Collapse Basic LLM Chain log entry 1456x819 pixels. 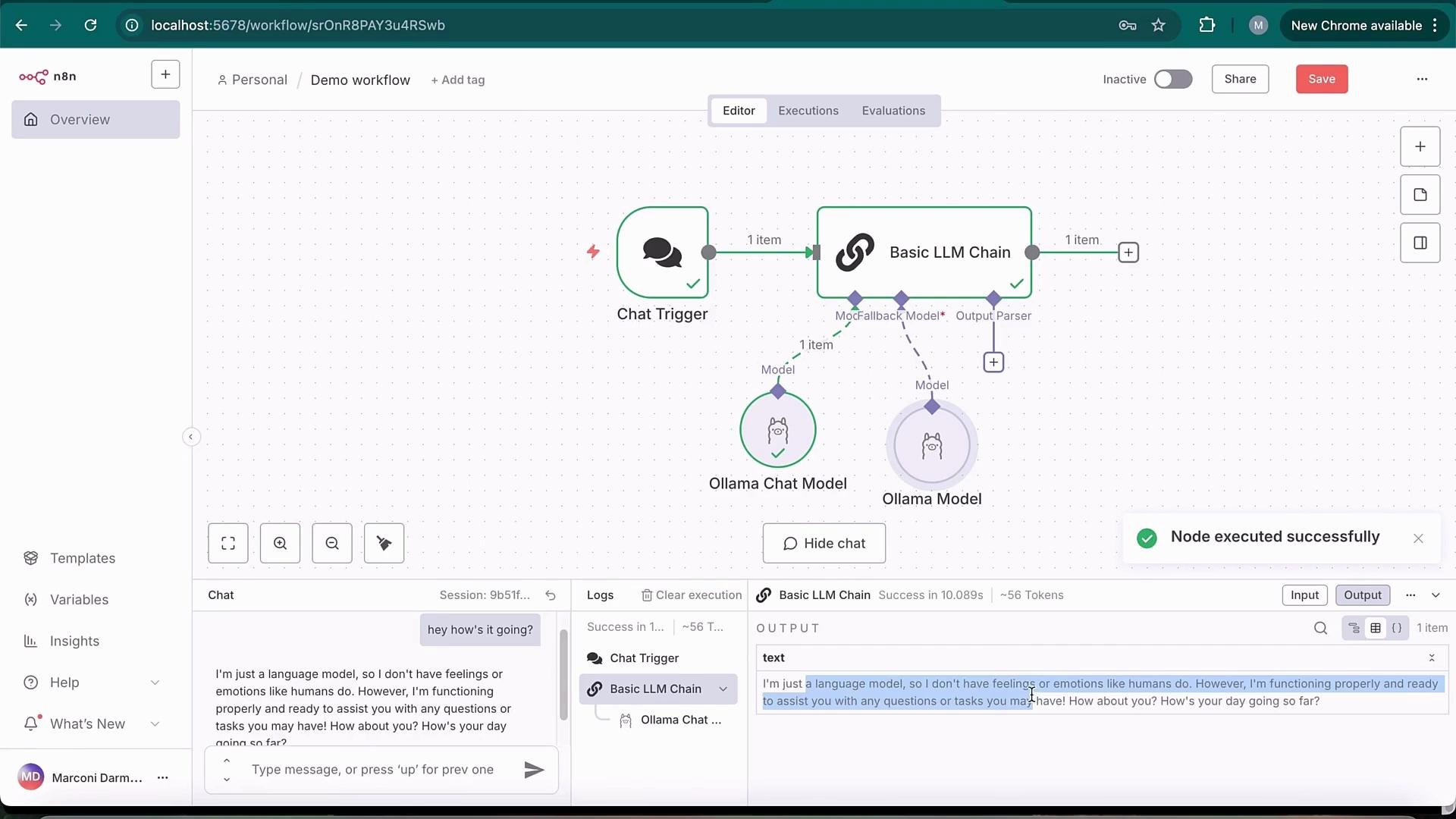tap(723, 689)
